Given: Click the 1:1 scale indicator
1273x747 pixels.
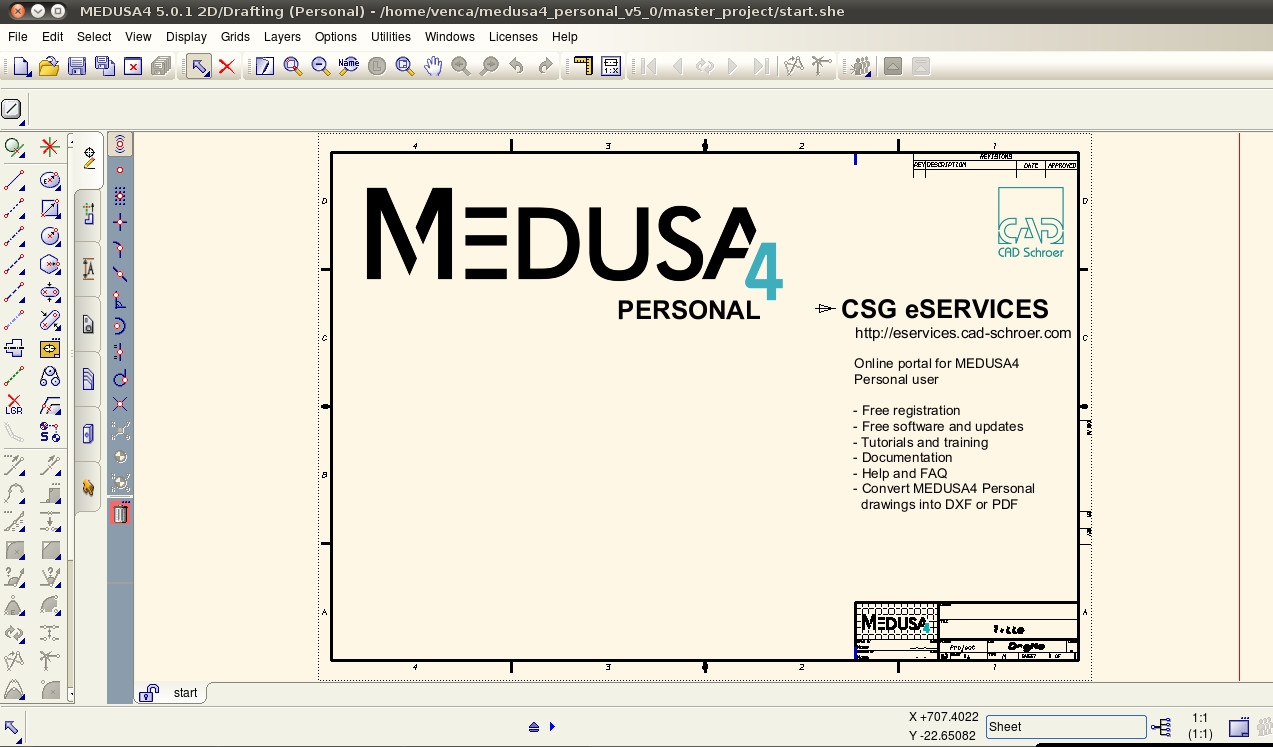Looking at the screenshot, I should click(1201, 718).
